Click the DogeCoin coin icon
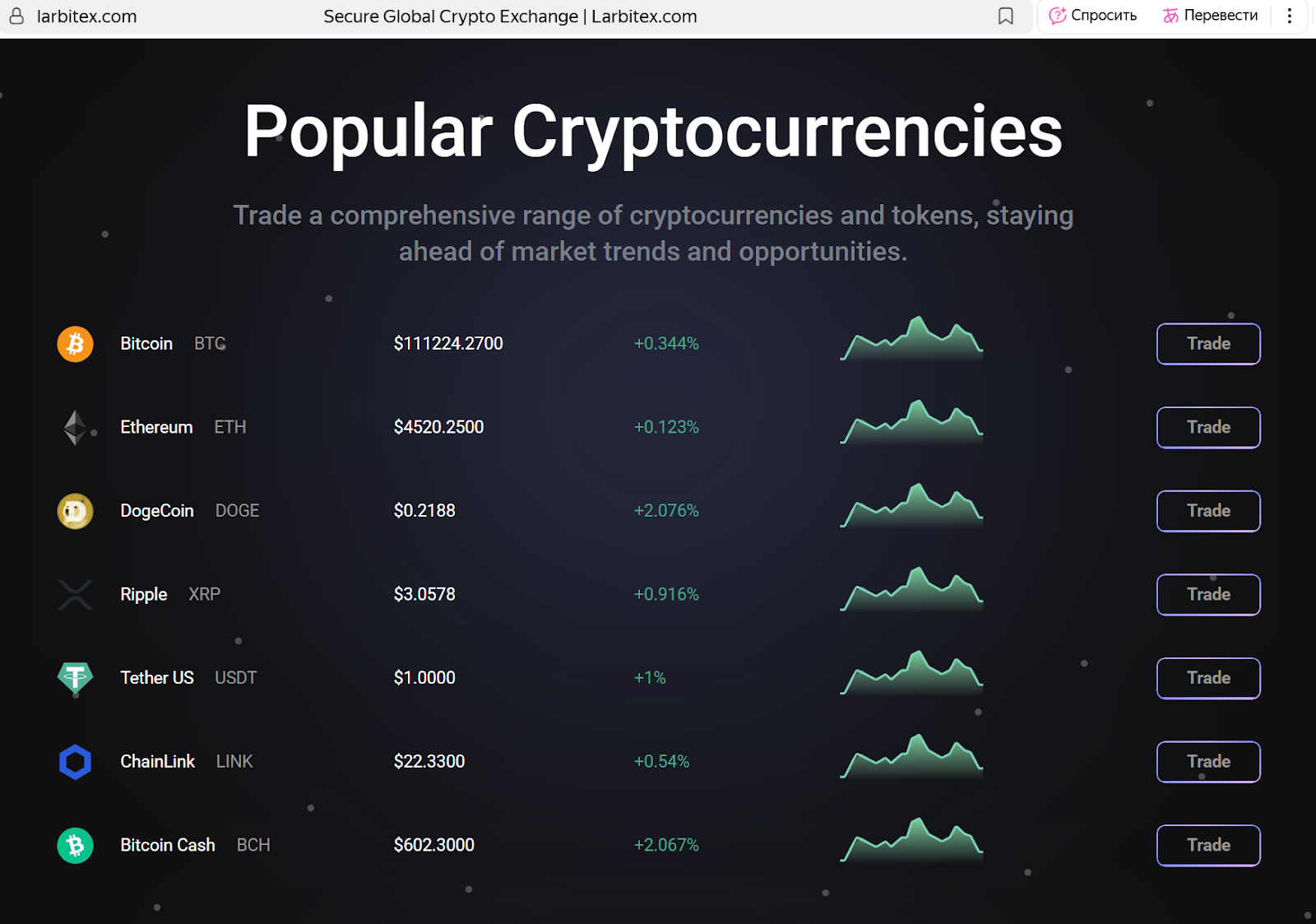This screenshot has width=1316, height=924. coord(75,511)
